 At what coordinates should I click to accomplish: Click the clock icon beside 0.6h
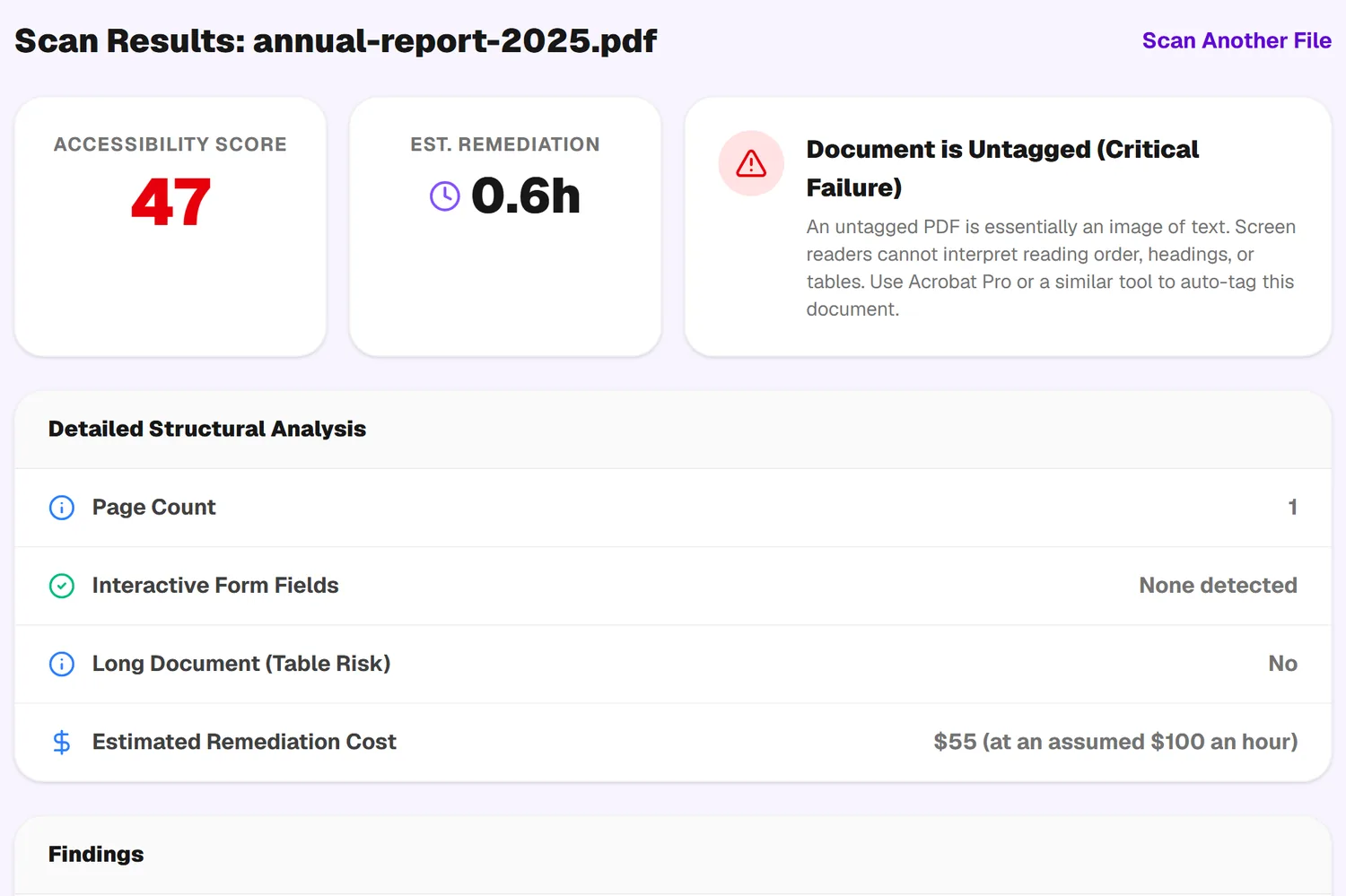[445, 196]
